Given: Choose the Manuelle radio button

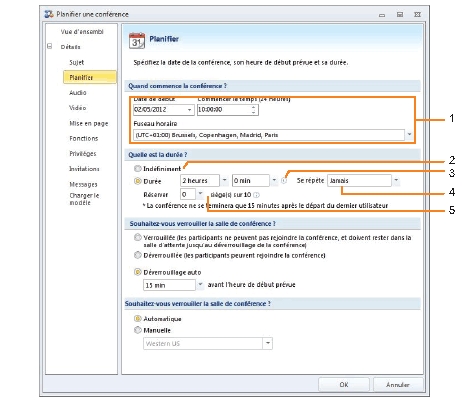Looking at the screenshot, I should click(137, 330).
